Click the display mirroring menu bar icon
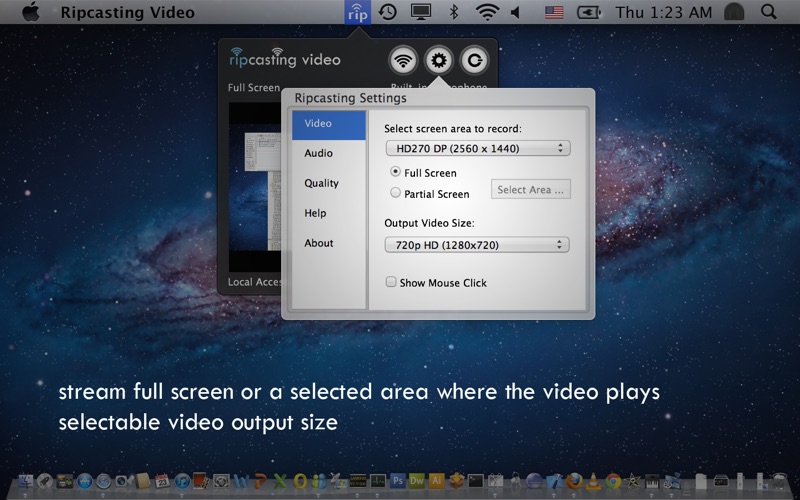 click(421, 12)
